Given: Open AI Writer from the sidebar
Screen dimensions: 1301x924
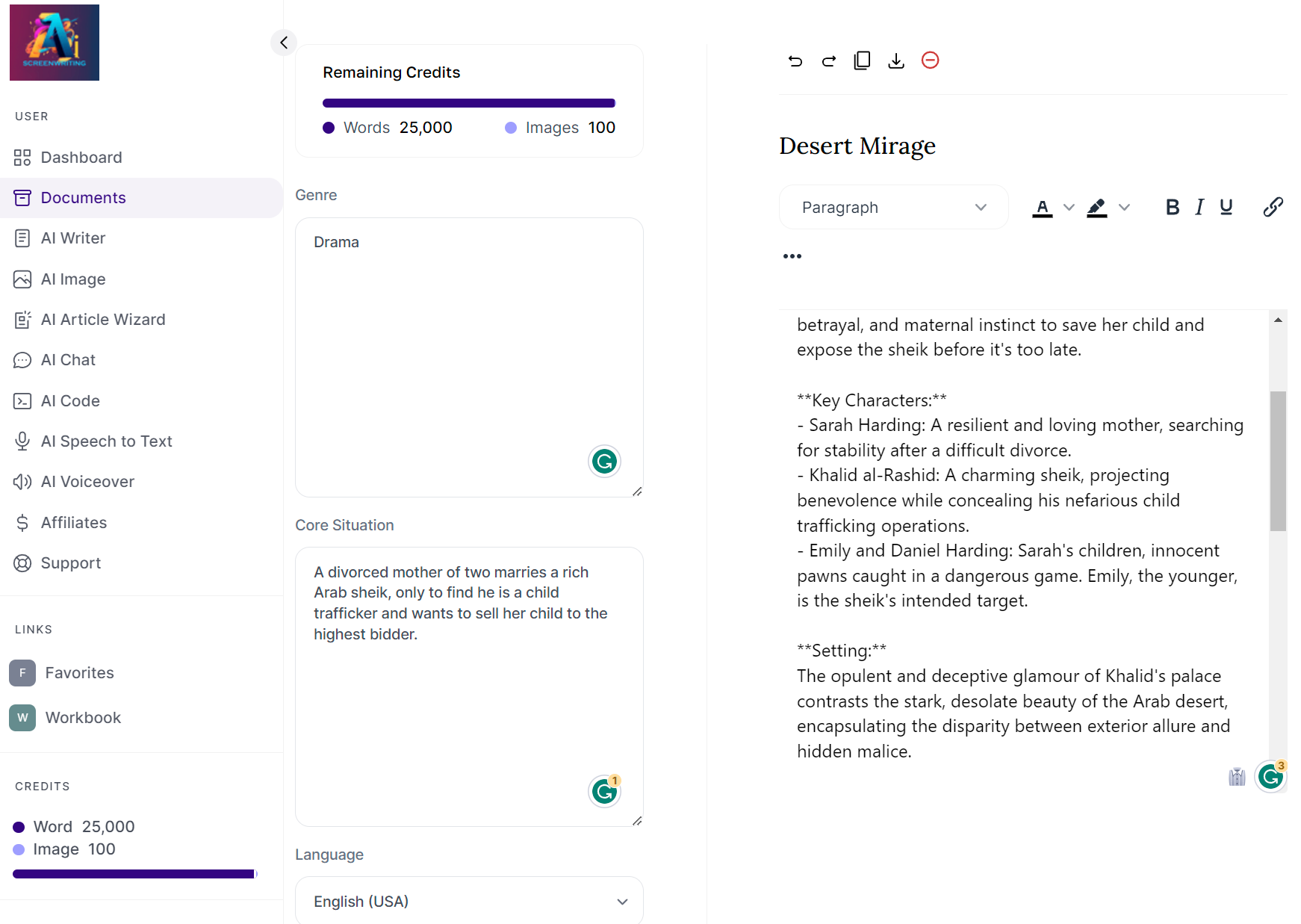Looking at the screenshot, I should point(73,238).
